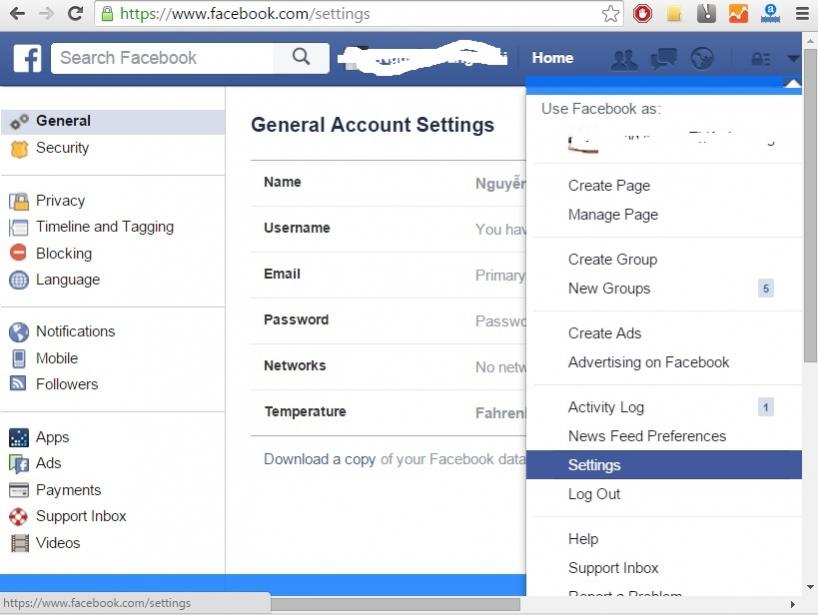Click the Home link

pos(552,58)
